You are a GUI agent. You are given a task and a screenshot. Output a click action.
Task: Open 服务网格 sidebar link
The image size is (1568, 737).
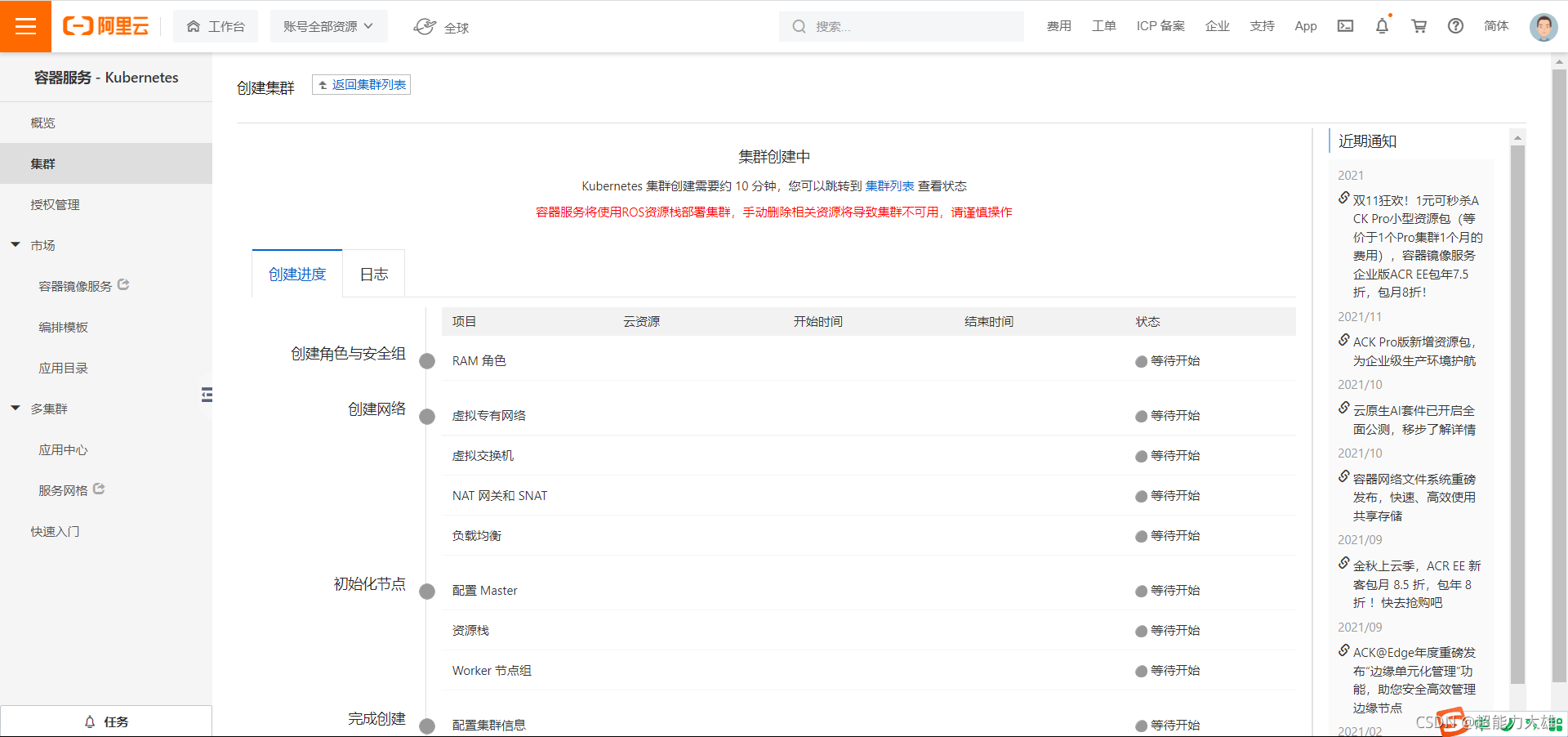pyautogui.click(x=63, y=490)
